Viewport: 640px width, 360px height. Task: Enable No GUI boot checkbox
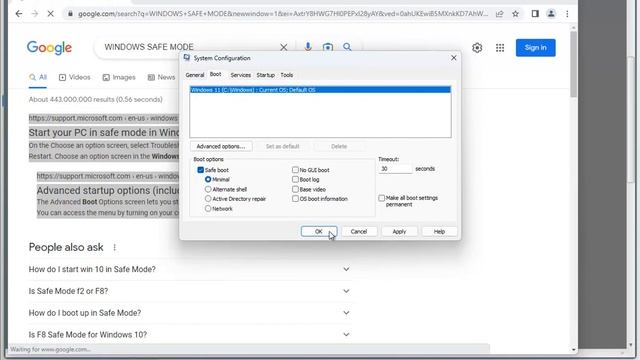click(295, 170)
